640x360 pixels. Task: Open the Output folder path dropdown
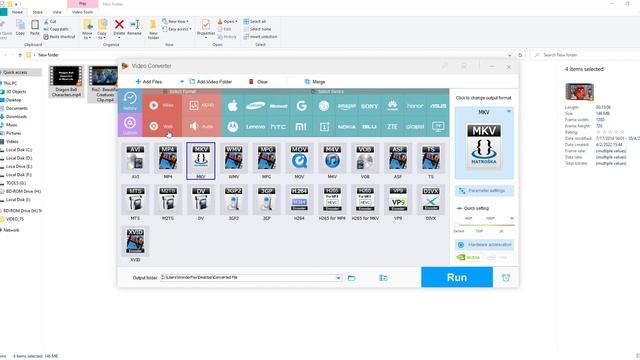coord(338,278)
